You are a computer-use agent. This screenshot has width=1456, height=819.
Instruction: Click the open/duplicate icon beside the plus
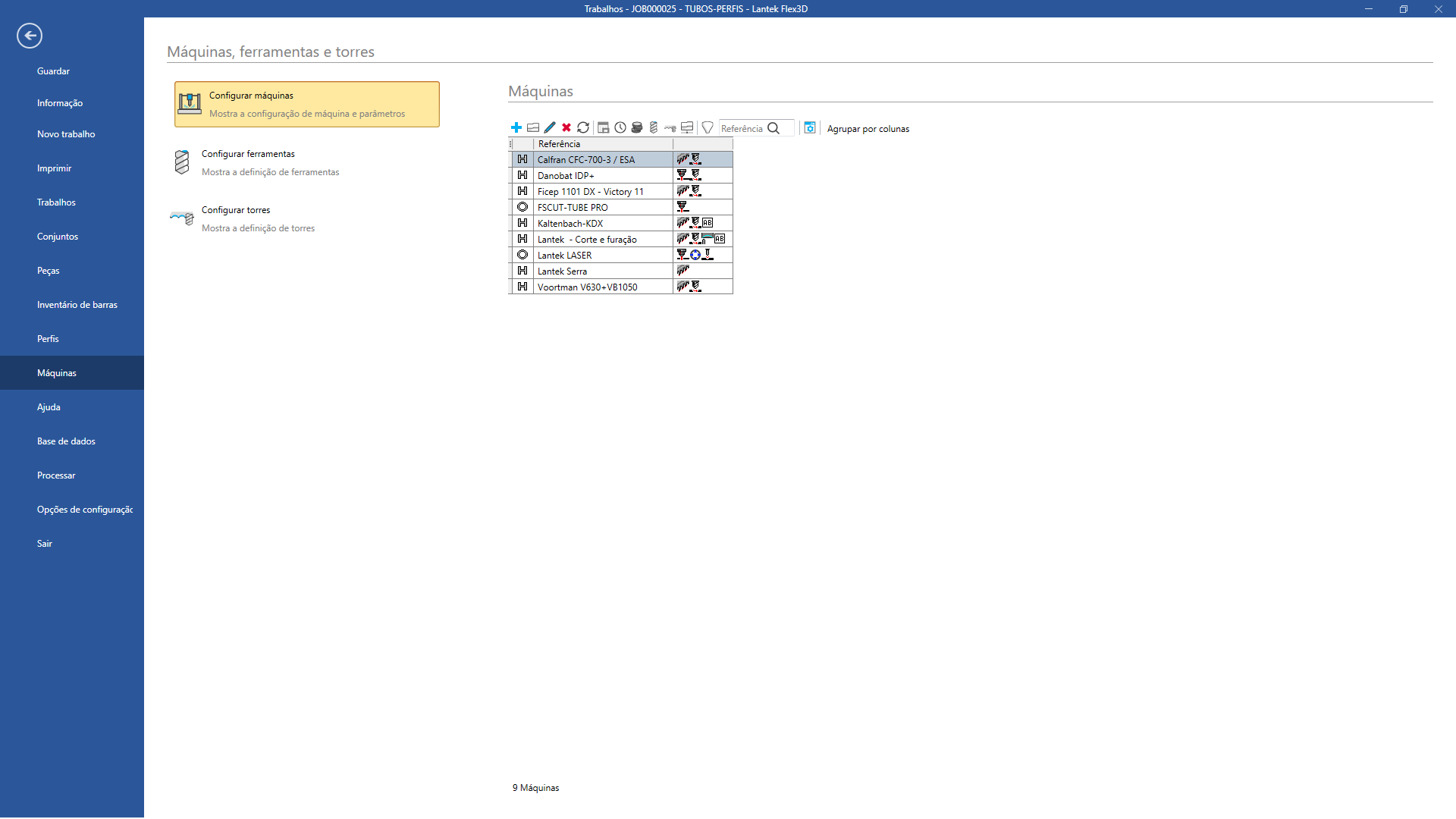[x=533, y=127]
